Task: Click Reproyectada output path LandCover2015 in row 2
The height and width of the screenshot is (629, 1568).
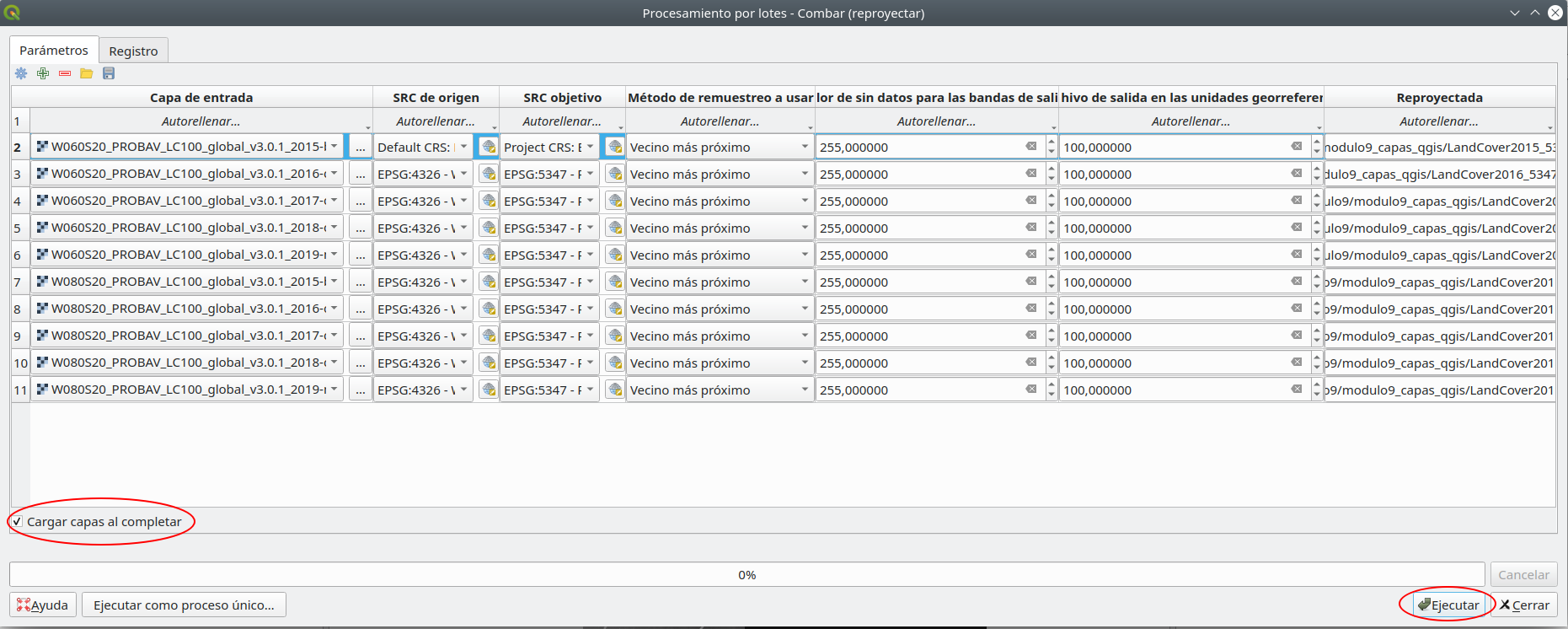Action: coord(1440,147)
